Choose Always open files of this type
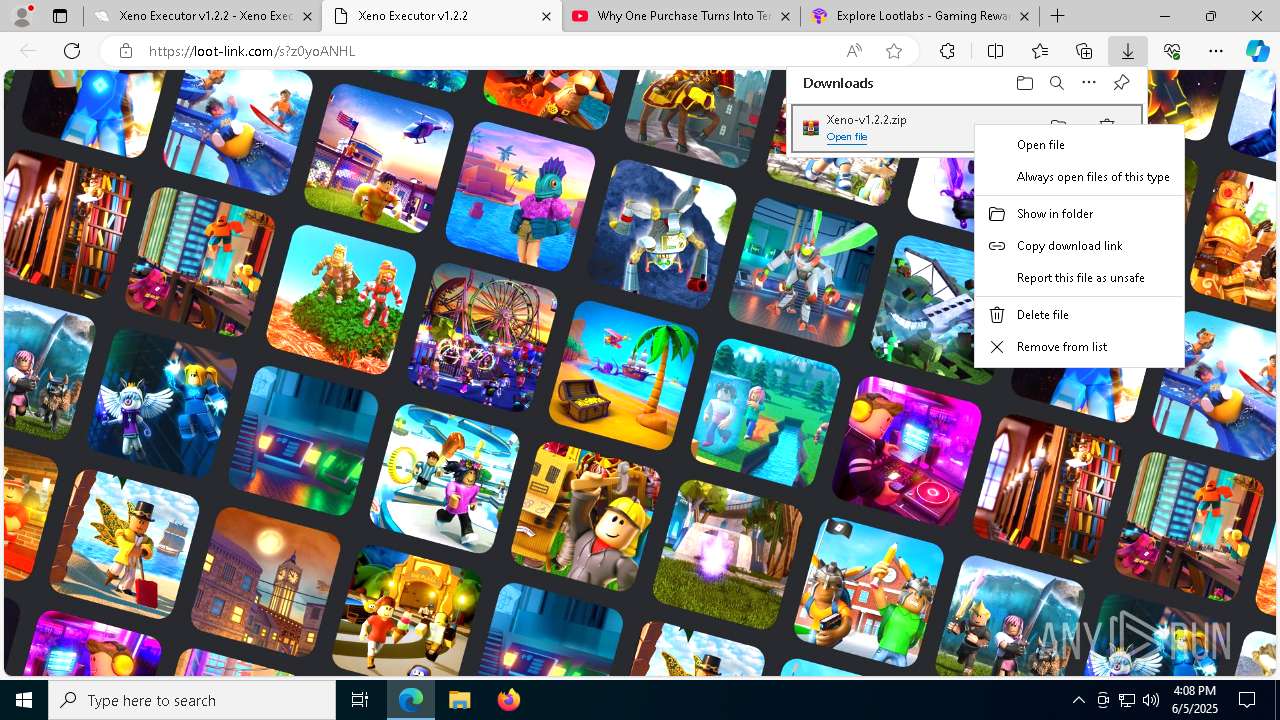 1079,177
